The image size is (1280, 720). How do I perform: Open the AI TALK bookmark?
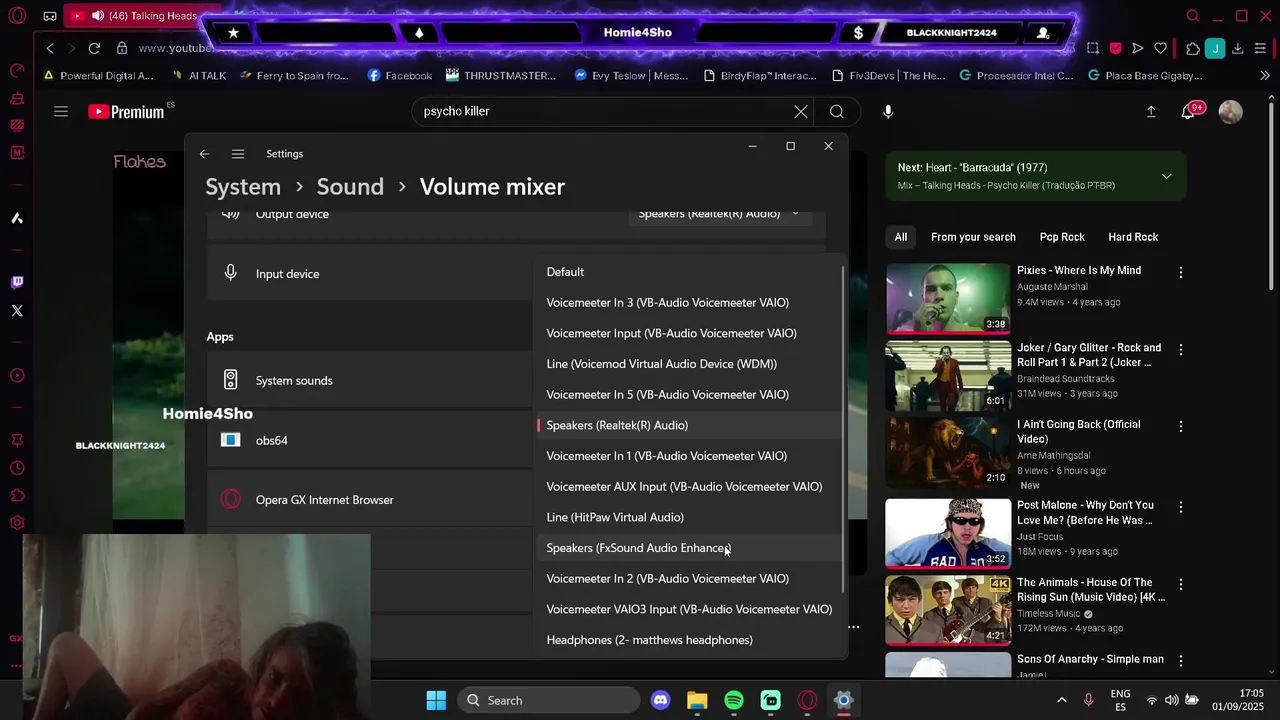199,76
